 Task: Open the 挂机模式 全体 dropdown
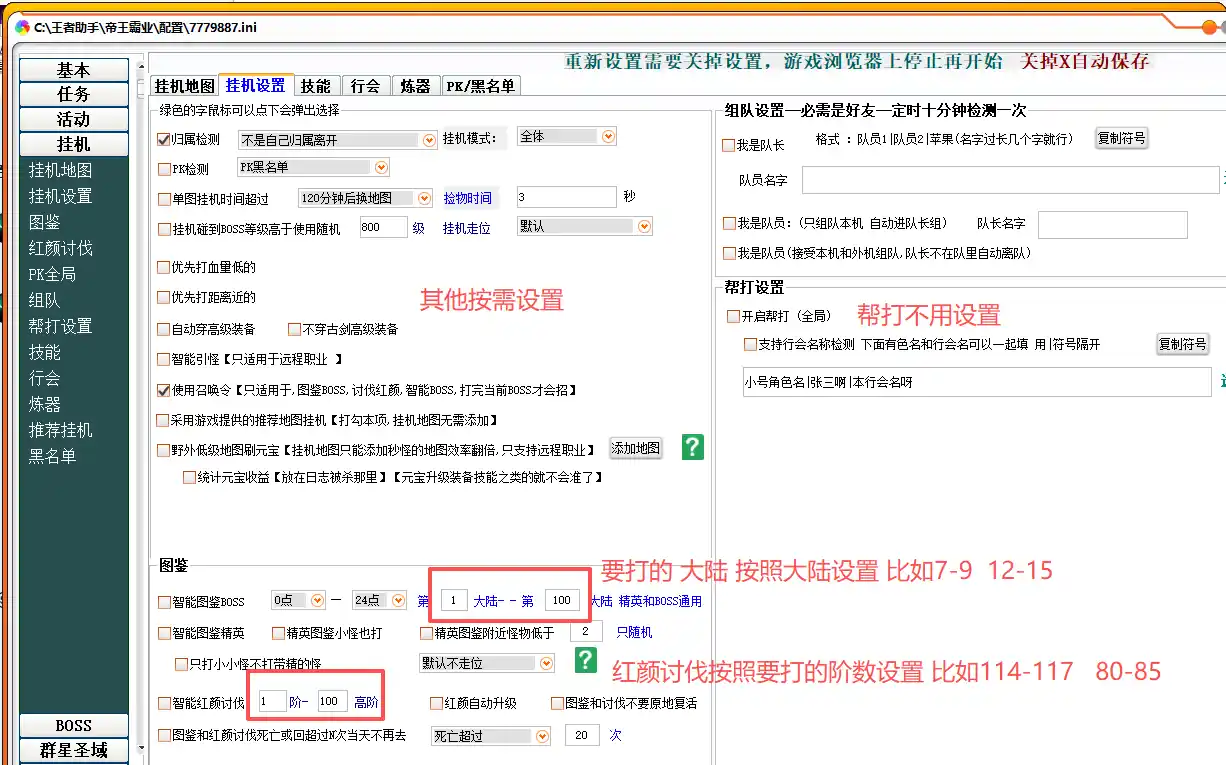(x=608, y=136)
